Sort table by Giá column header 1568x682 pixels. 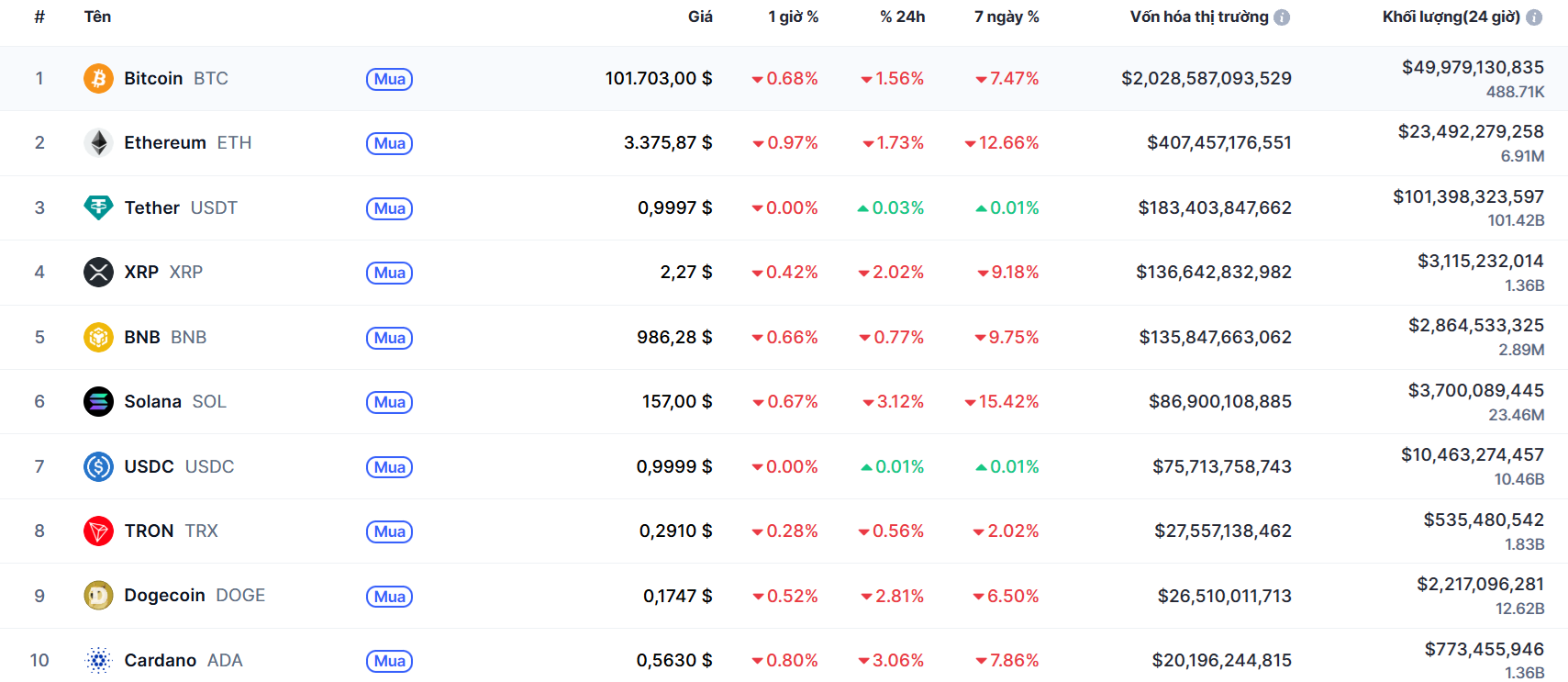700,17
